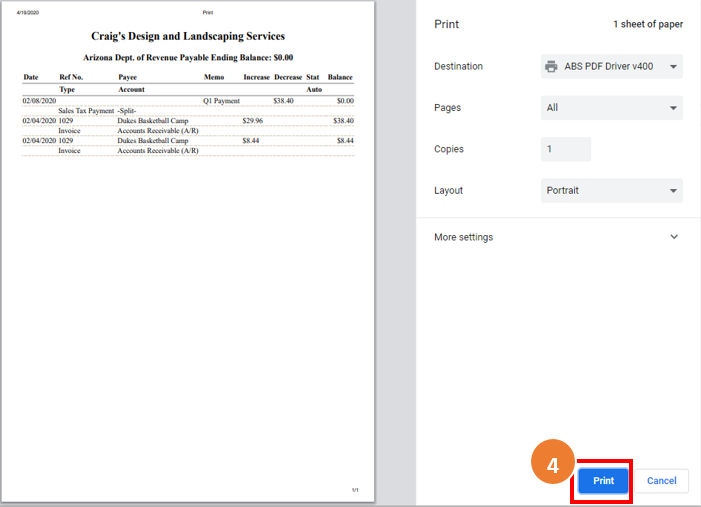Click the blue Print button
The height and width of the screenshot is (507, 701).
click(603, 481)
